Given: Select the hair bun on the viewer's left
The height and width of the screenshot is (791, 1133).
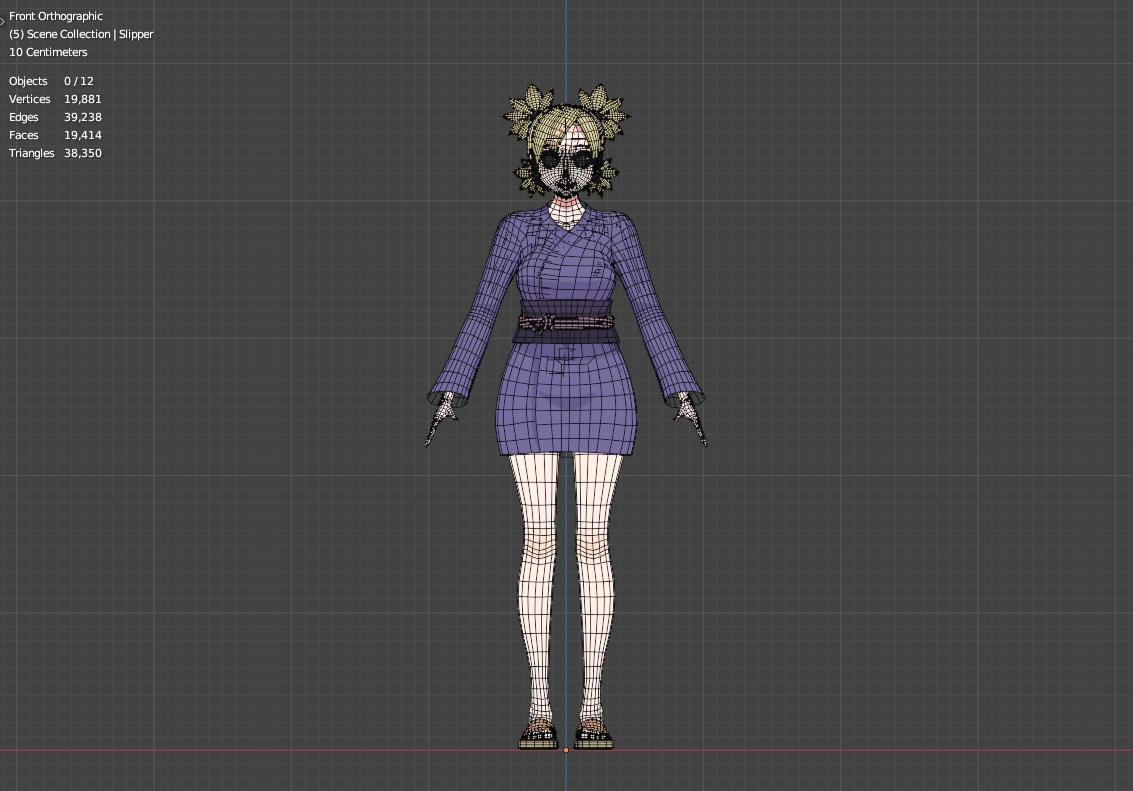Looking at the screenshot, I should [527, 111].
